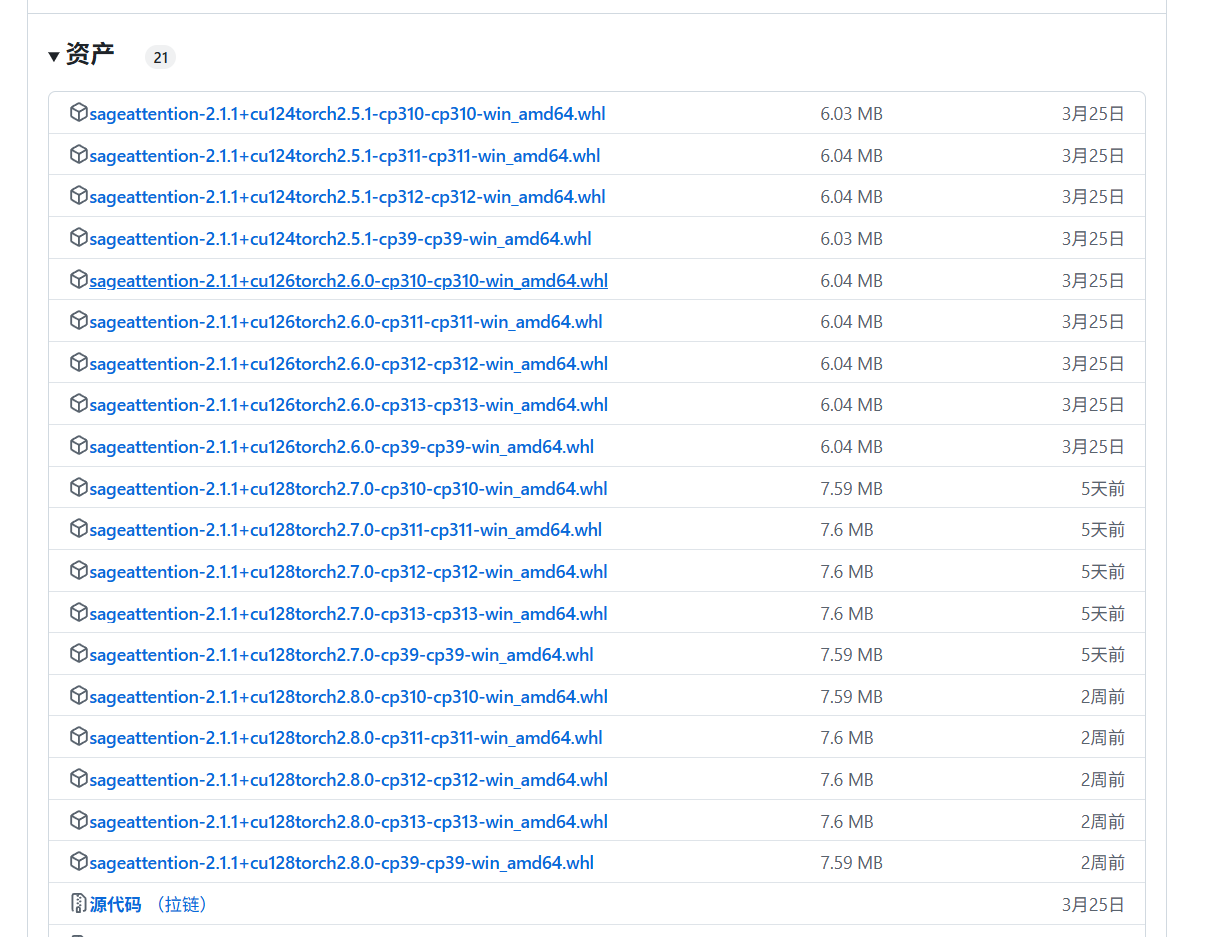Download cu124torch2.5.1-cp312 wheel file

(347, 197)
